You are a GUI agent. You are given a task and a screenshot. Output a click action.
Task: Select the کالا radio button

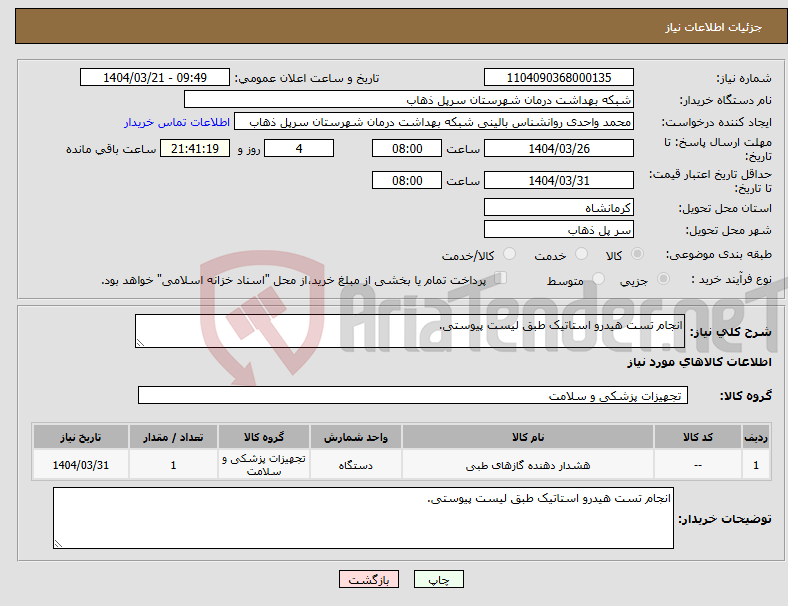pos(637,254)
